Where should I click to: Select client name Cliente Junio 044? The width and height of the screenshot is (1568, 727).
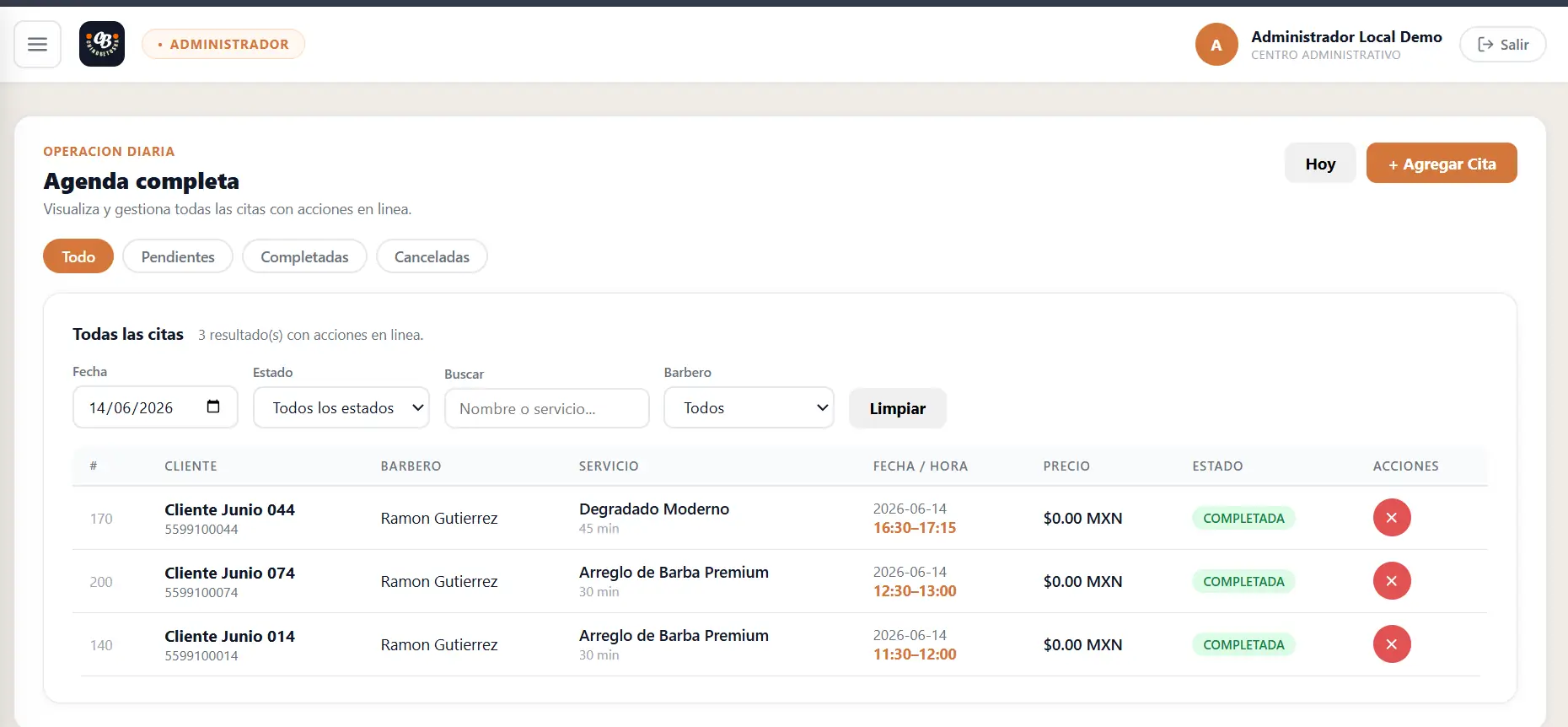pos(229,509)
